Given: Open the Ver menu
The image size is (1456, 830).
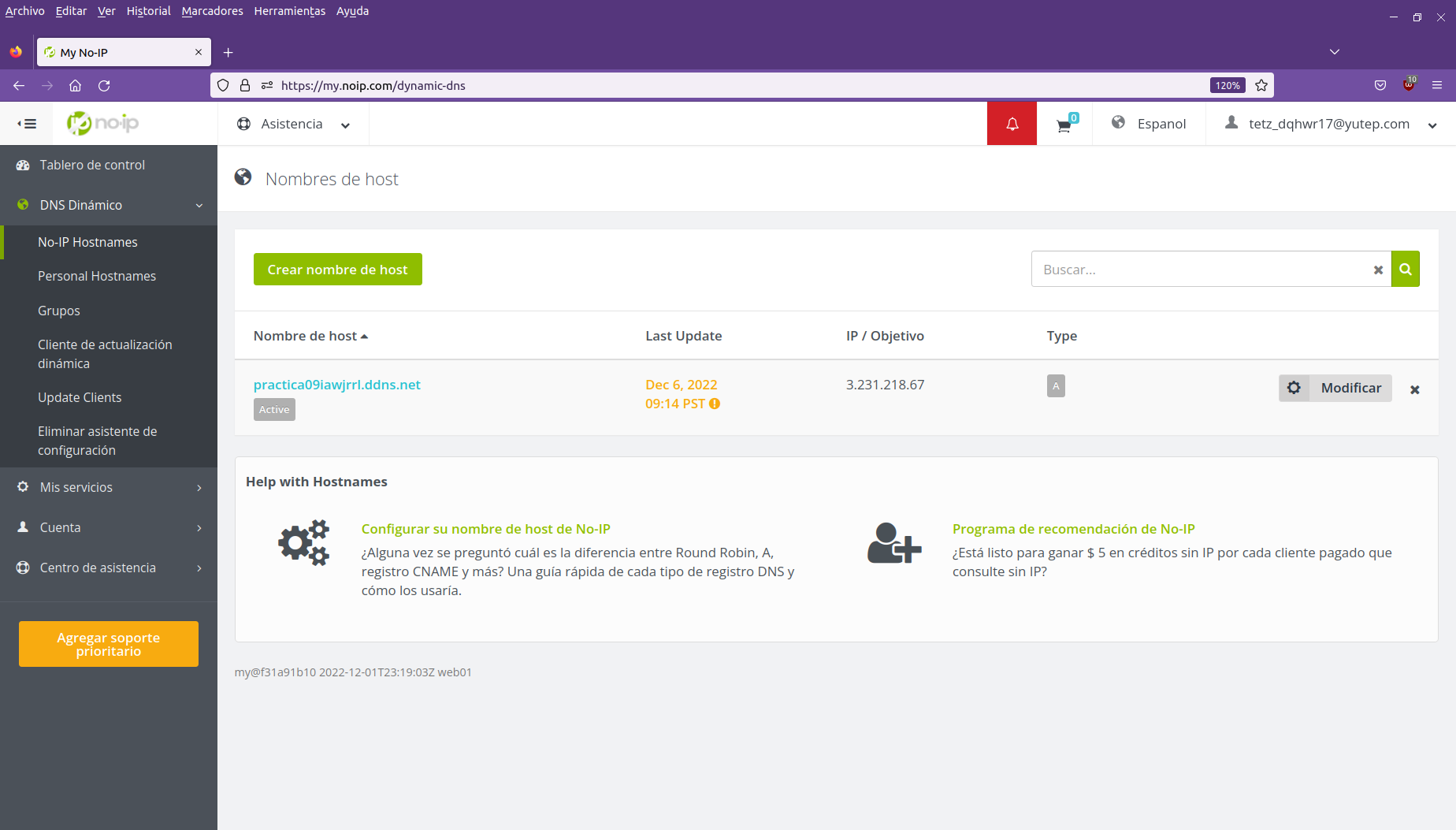Looking at the screenshot, I should pos(106,11).
